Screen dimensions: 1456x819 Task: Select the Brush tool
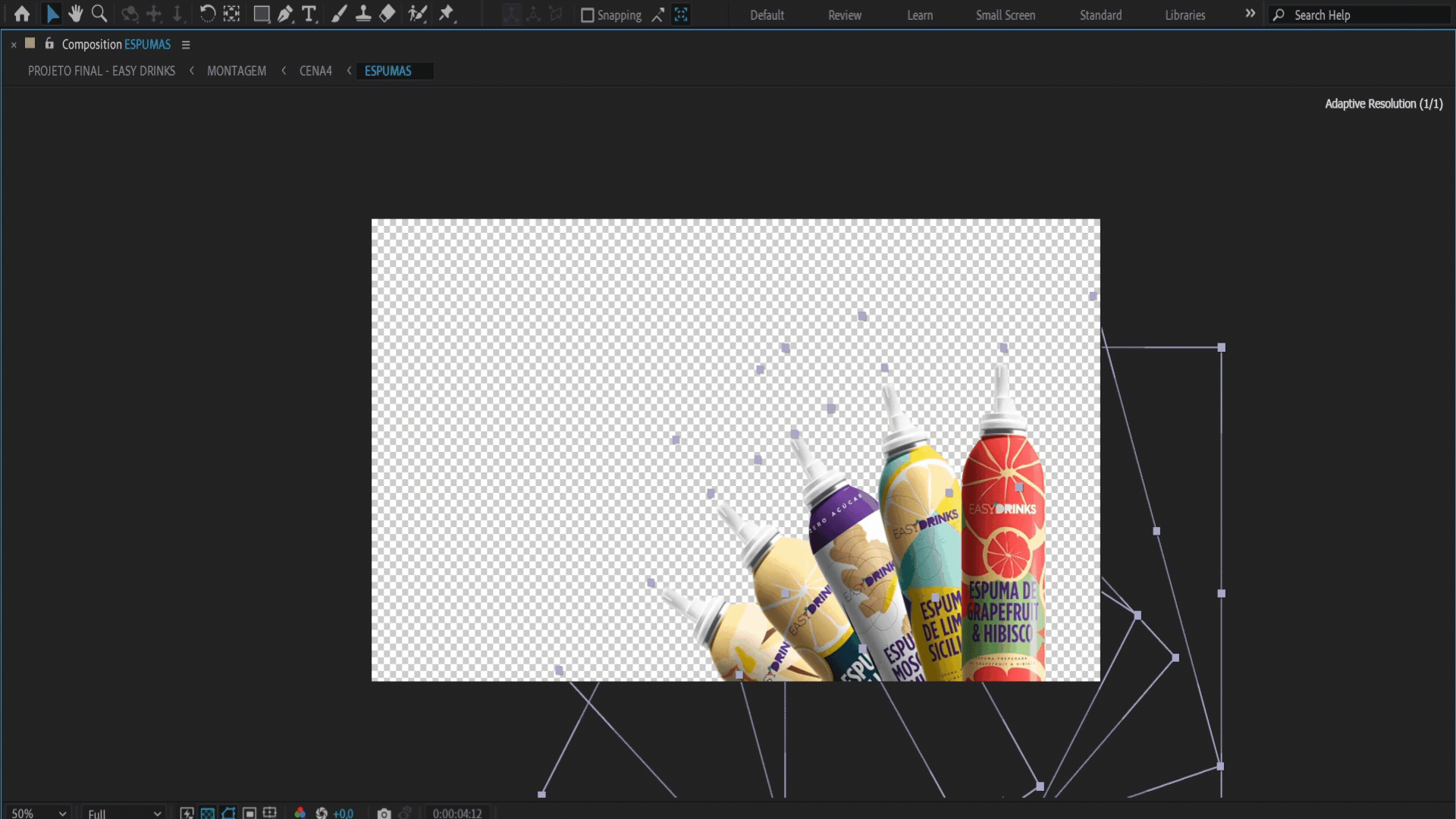[x=339, y=14]
